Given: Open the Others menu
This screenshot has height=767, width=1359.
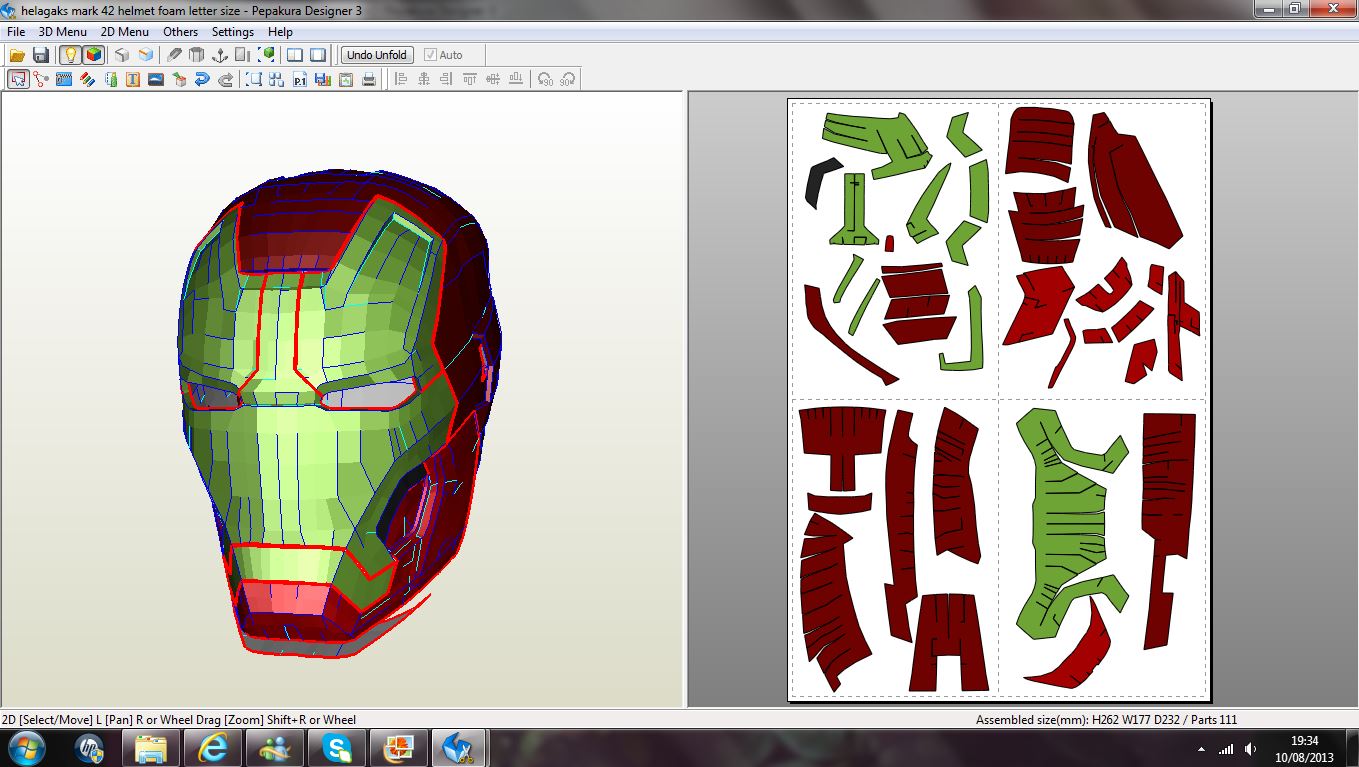Looking at the screenshot, I should tap(181, 32).
